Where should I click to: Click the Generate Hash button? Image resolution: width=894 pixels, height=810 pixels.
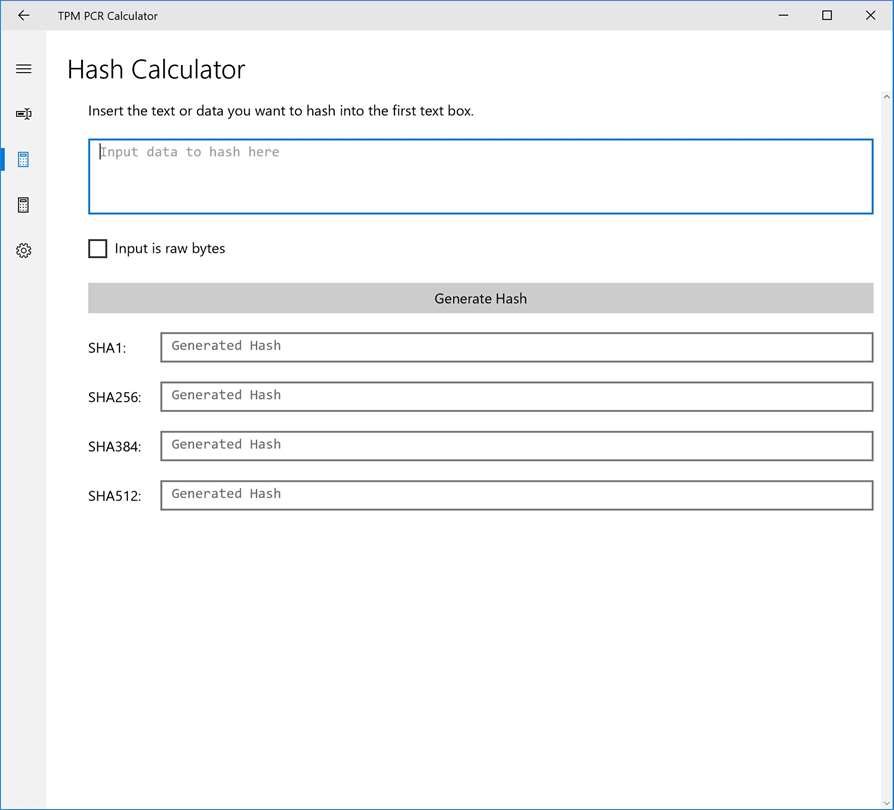click(x=481, y=298)
